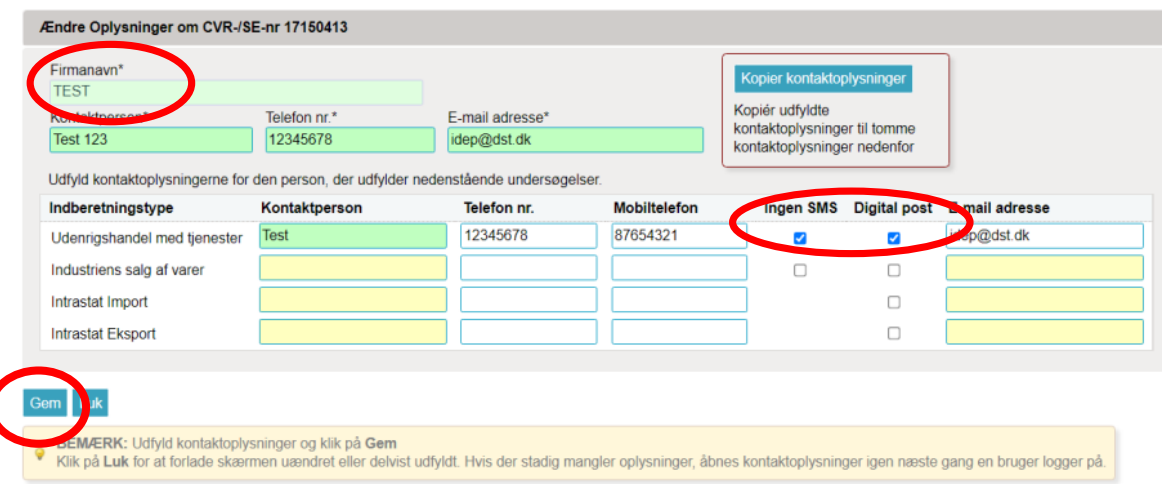Click E-mail field for Udenrigshandel med tjenester
The width and height of the screenshot is (1167, 489).
tap(1044, 236)
